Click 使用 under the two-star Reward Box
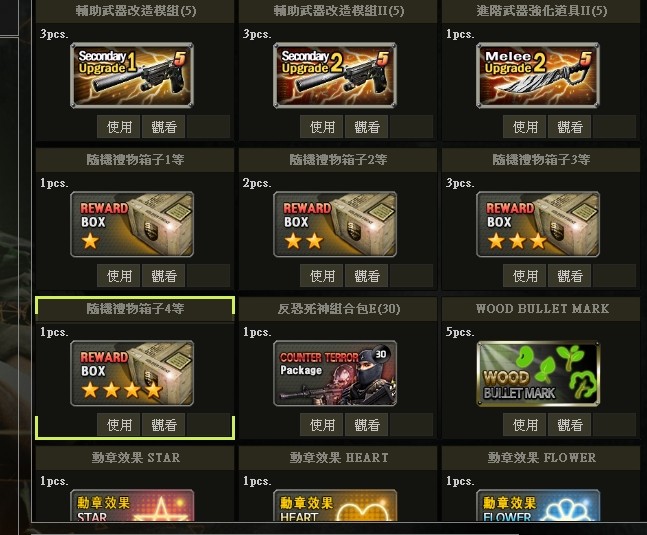Screen dimensions: 647x535 [322, 276]
